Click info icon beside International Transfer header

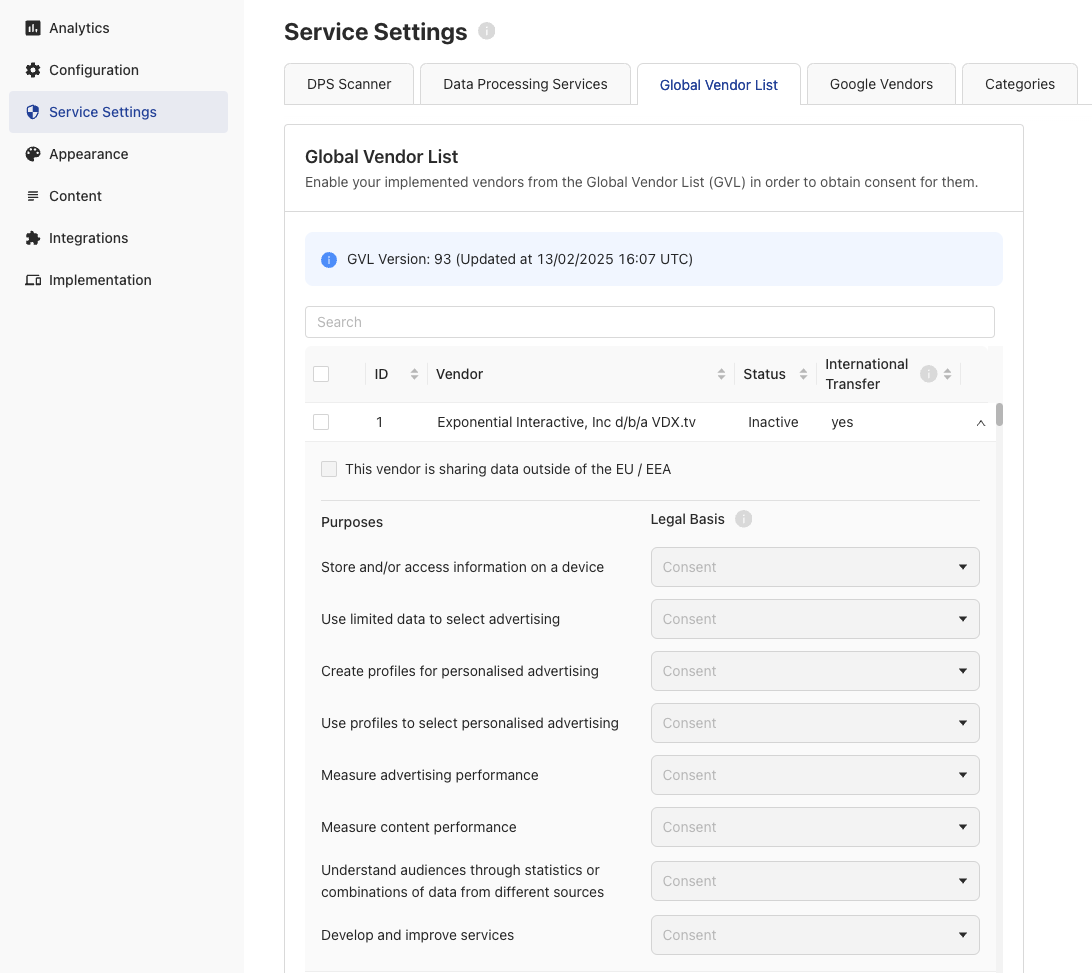click(928, 374)
